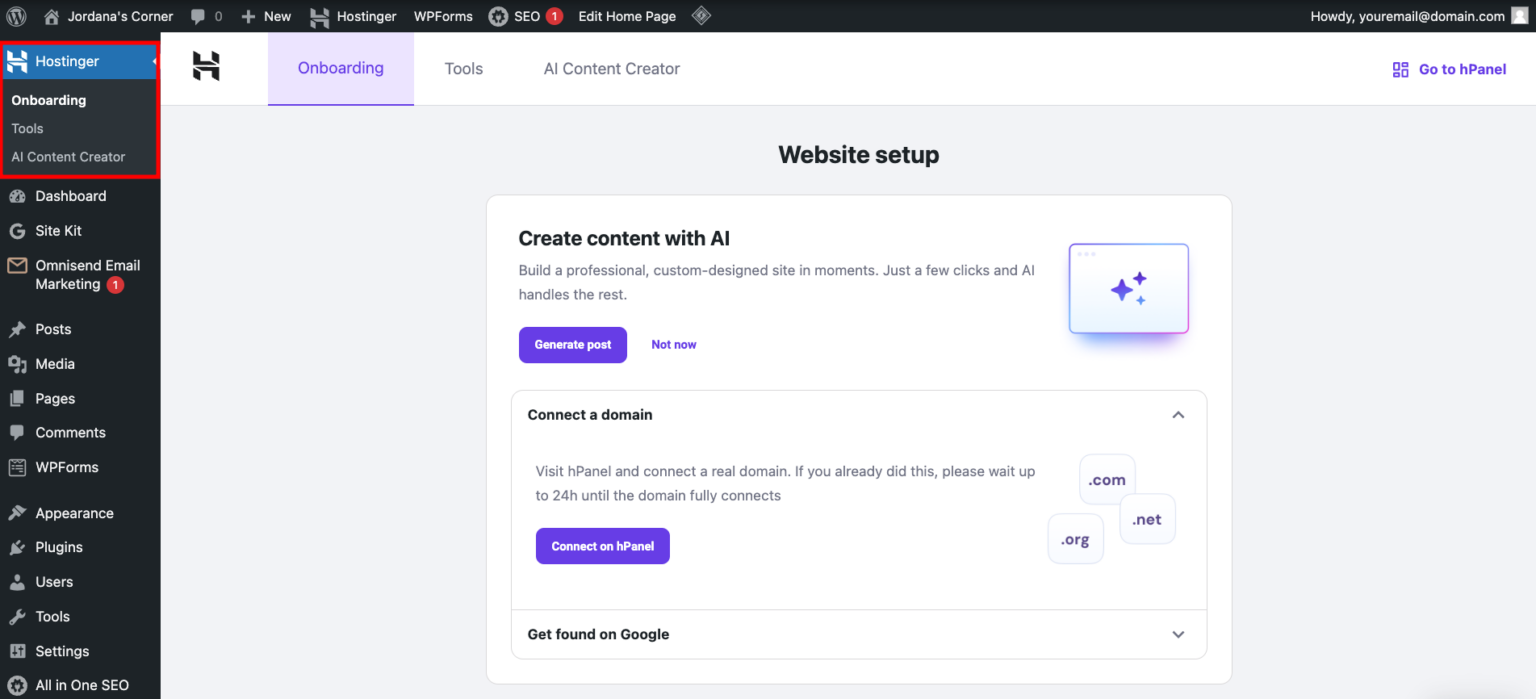Click the Generate post button
This screenshot has height=699, width=1536.
coord(573,344)
